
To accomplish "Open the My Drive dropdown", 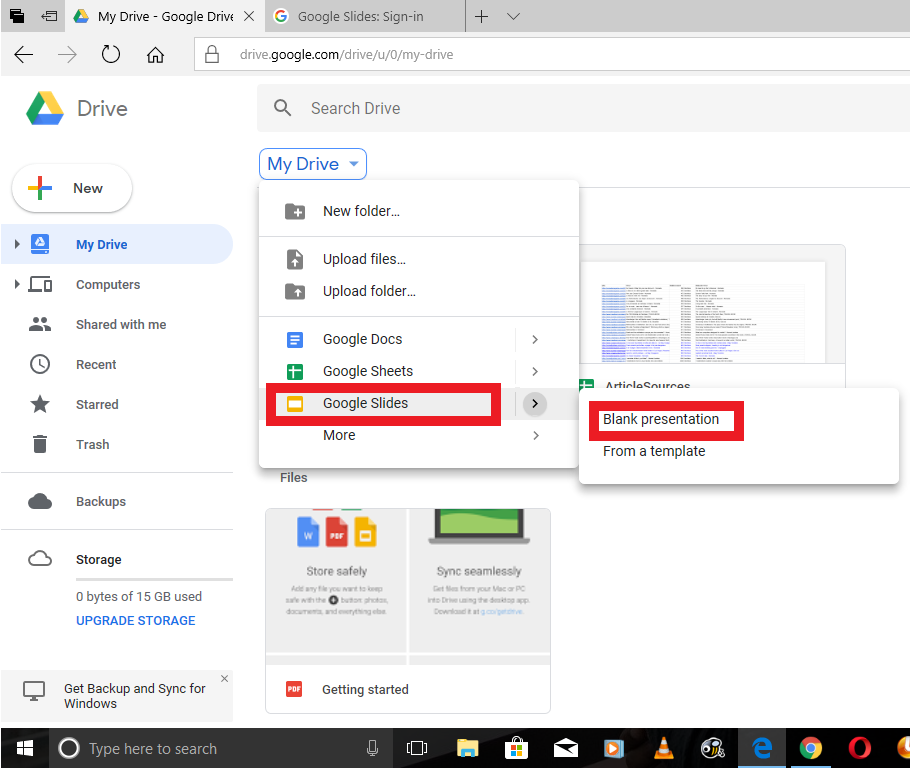I will (313, 164).
